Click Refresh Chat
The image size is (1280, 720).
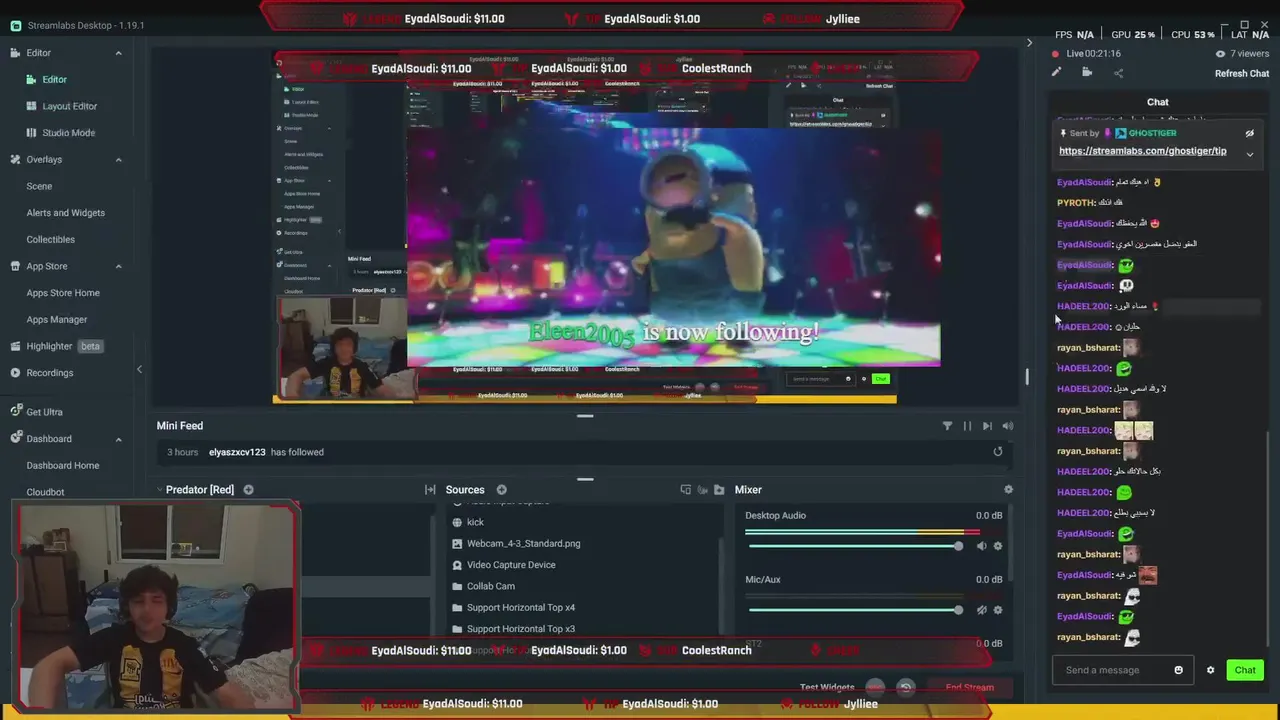(1242, 73)
